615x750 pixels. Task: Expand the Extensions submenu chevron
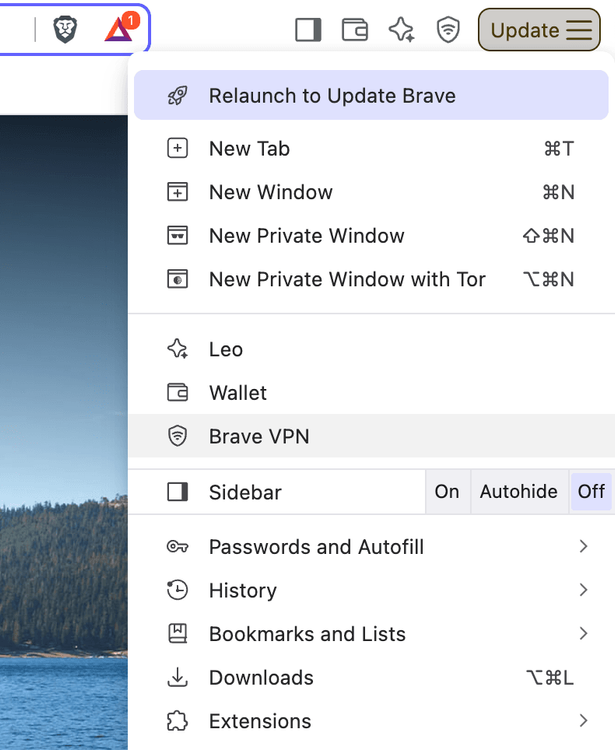coord(583,720)
